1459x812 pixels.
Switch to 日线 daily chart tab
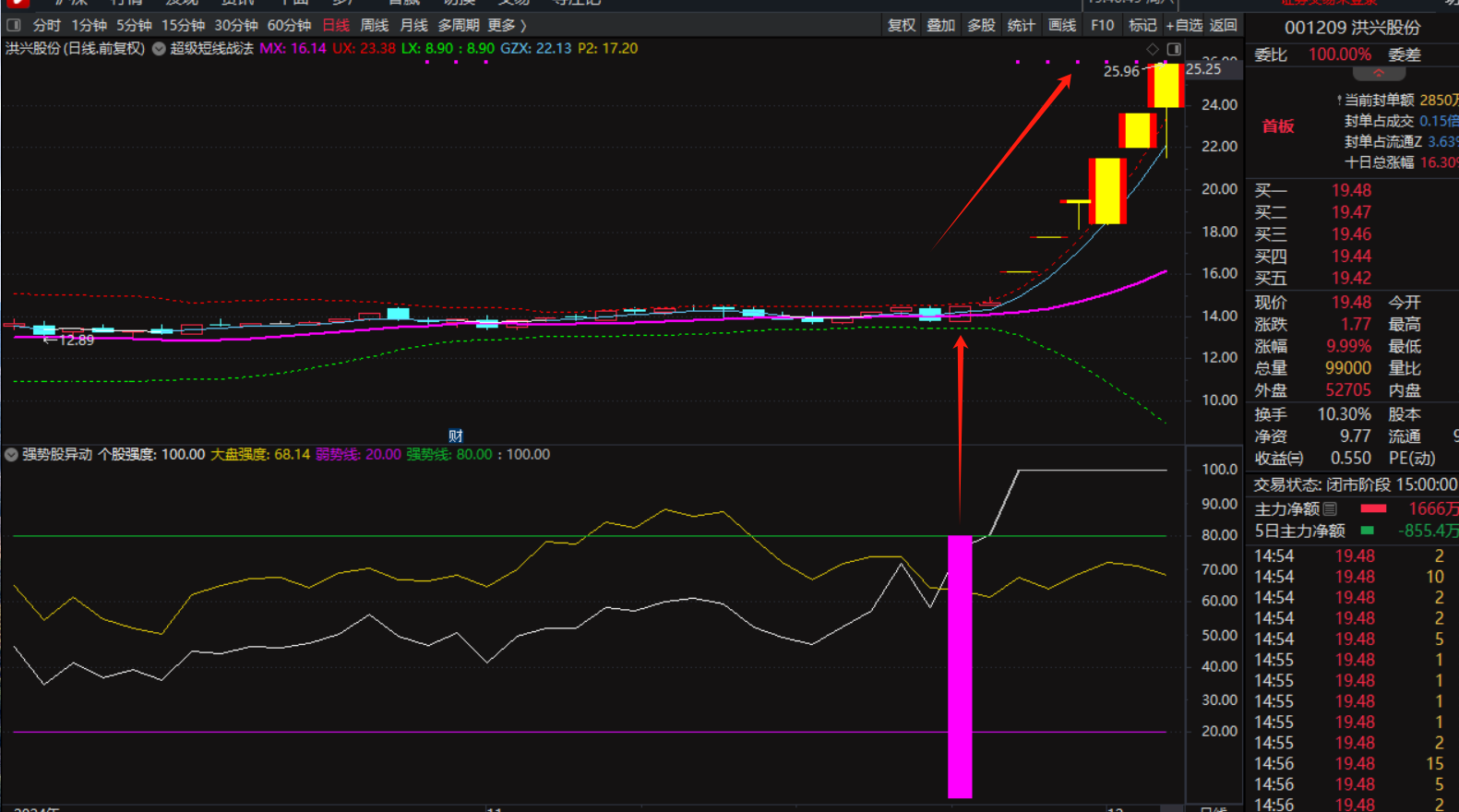[336, 25]
